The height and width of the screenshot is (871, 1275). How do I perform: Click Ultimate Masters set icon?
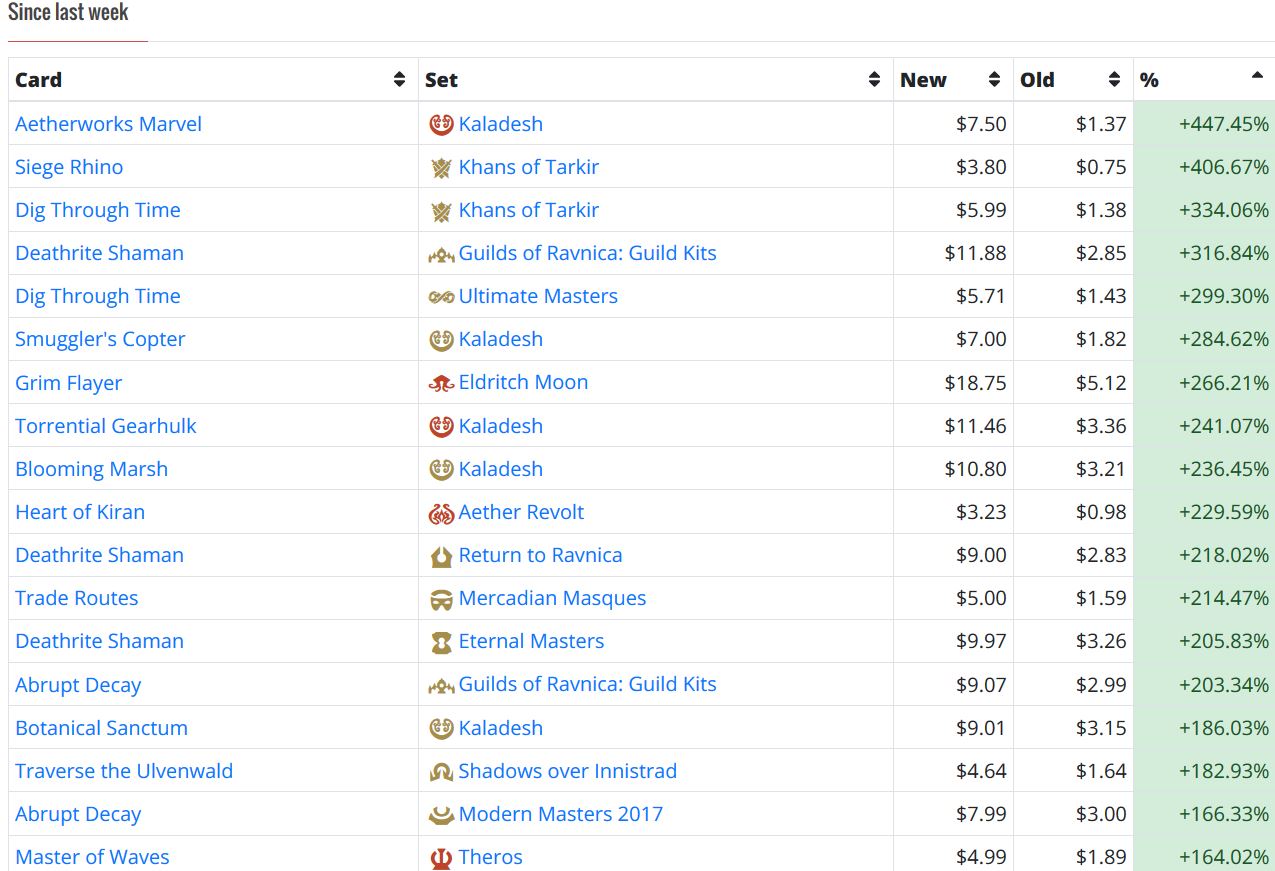click(441, 297)
